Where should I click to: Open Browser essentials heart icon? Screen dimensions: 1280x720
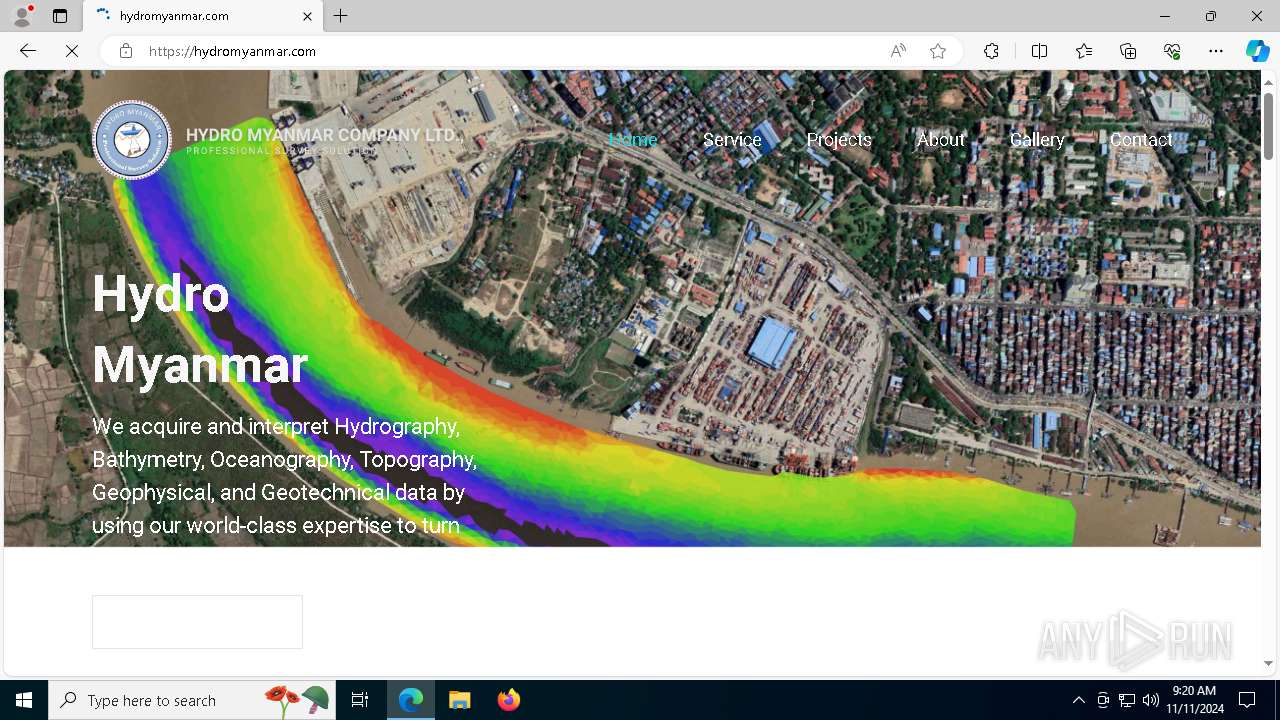coord(1172,51)
